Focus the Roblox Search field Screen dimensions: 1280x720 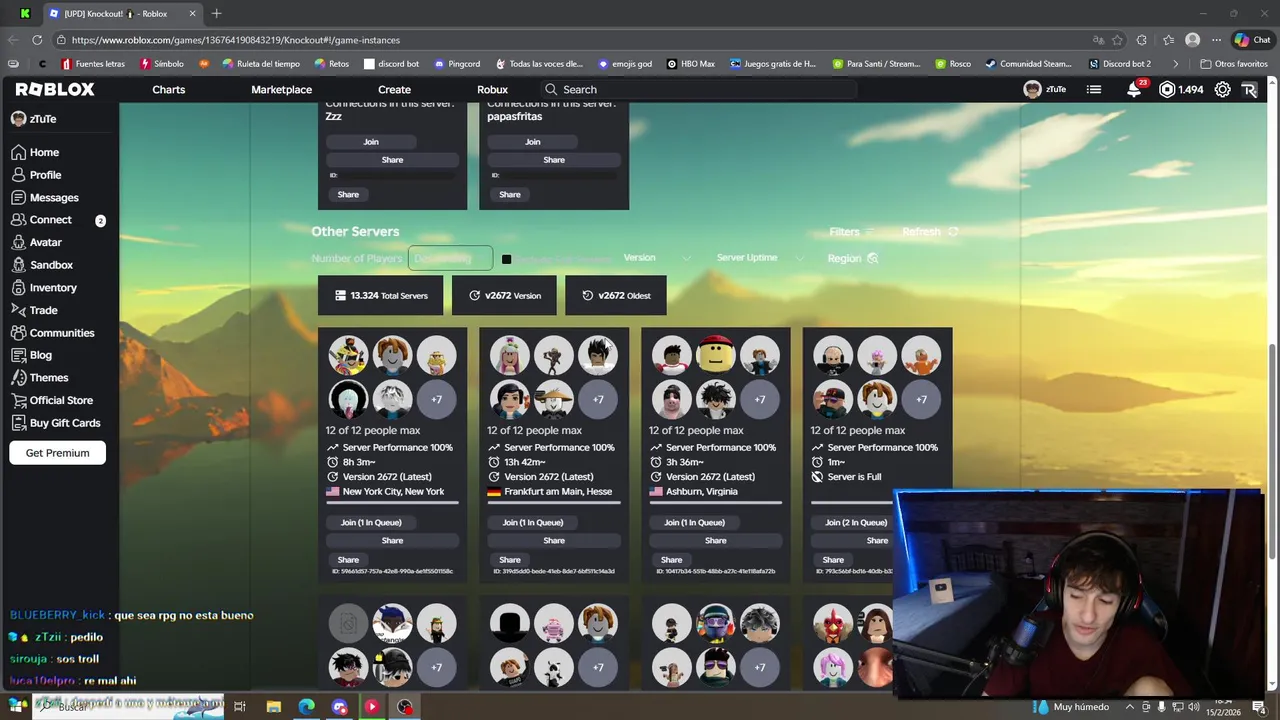[700, 89]
